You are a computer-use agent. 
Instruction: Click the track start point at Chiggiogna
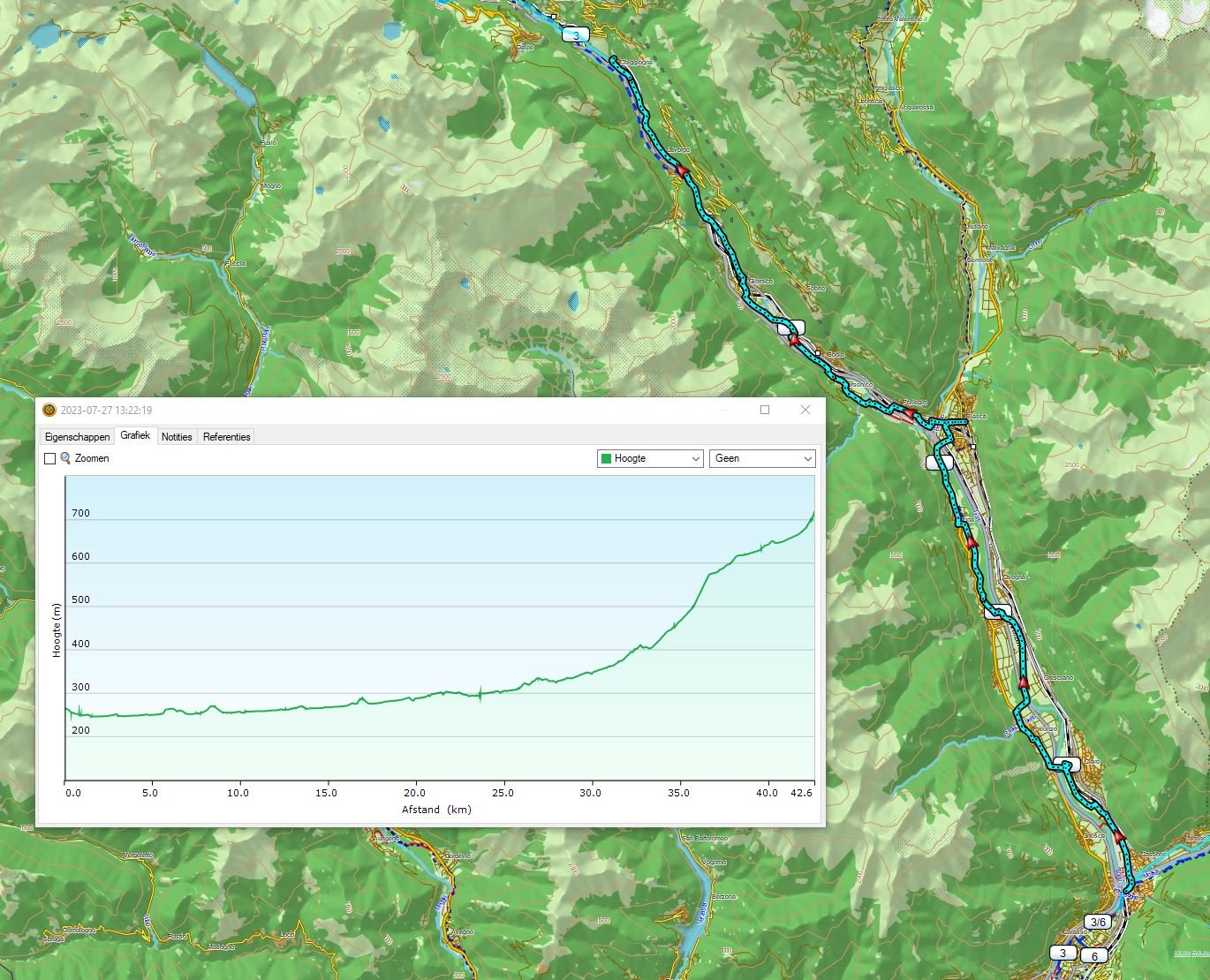pos(613,59)
